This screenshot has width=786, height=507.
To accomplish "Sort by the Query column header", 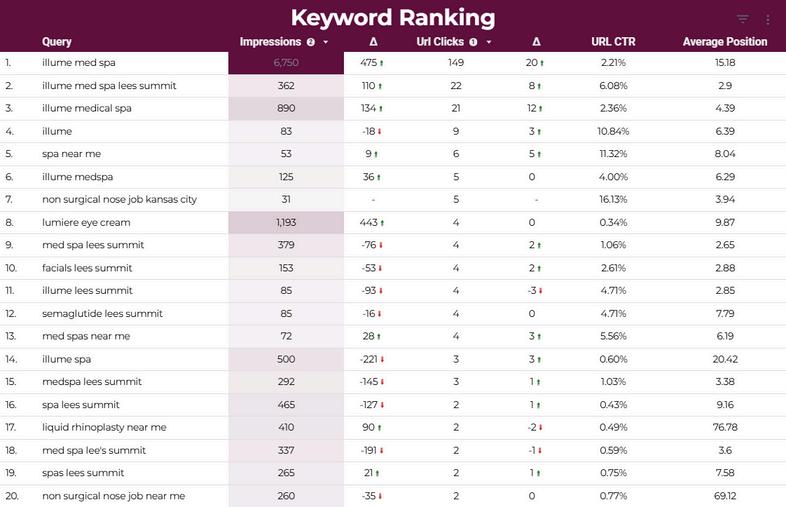I will point(57,42).
